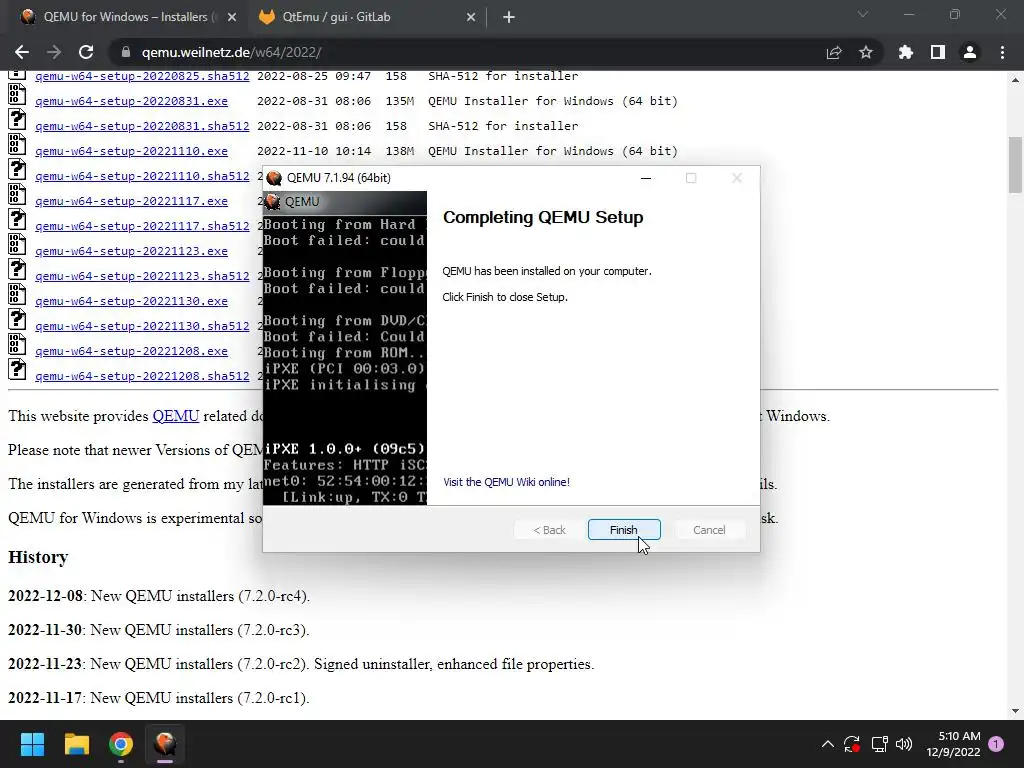The height and width of the screenshot is (768, 1024).
Task: Open a new browser tab
Action: (509, 17)
